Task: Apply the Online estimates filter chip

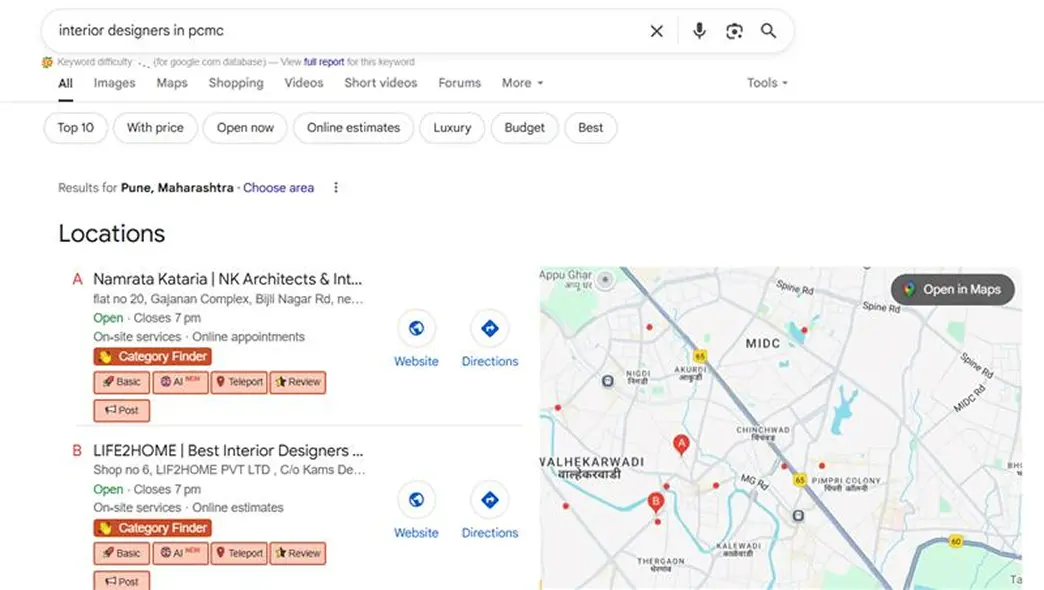Action: tap(354, 128)
